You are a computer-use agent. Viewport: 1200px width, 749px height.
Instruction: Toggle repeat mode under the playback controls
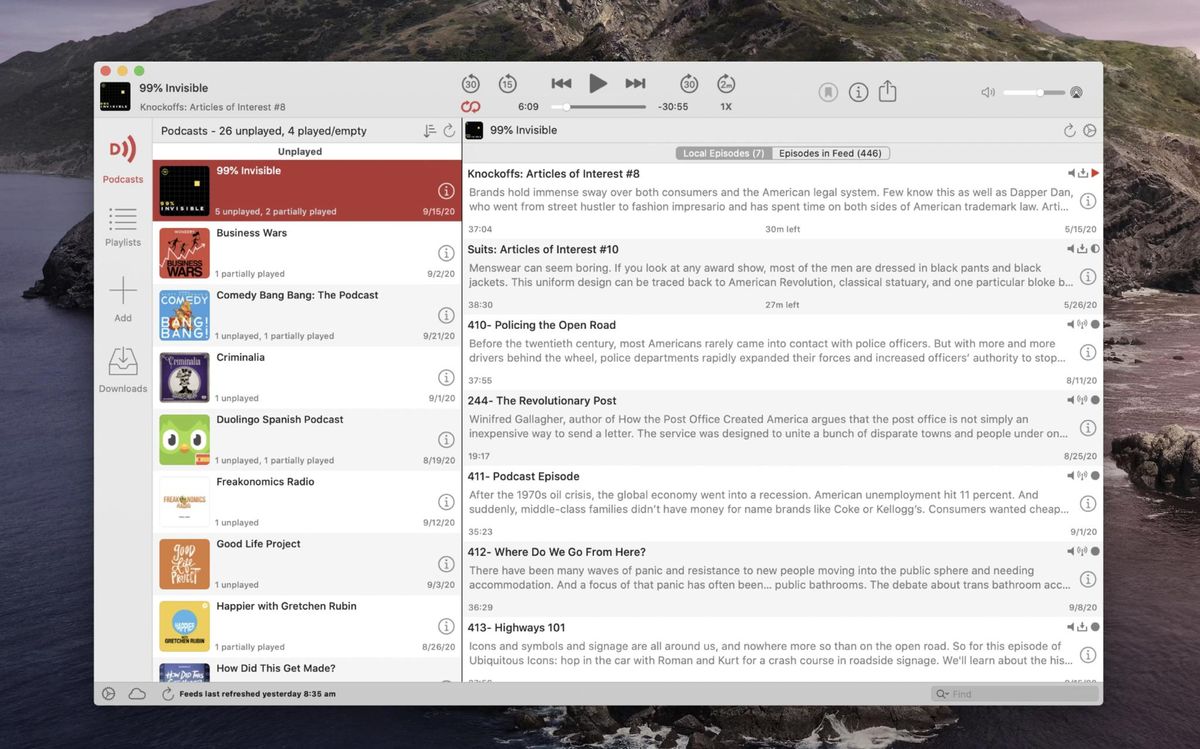click(x=470, y=105)
